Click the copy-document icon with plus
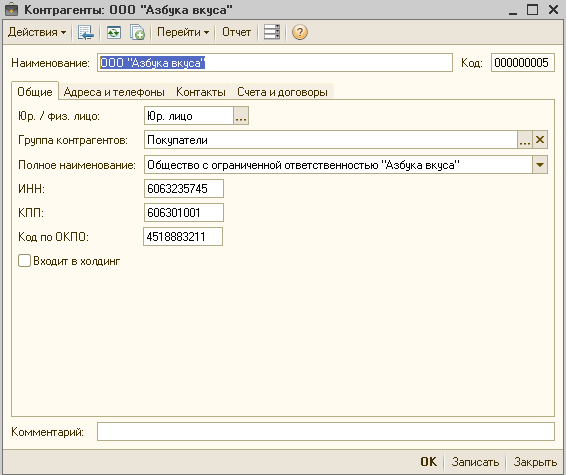 pyautogui.click(x=137, y=32)
